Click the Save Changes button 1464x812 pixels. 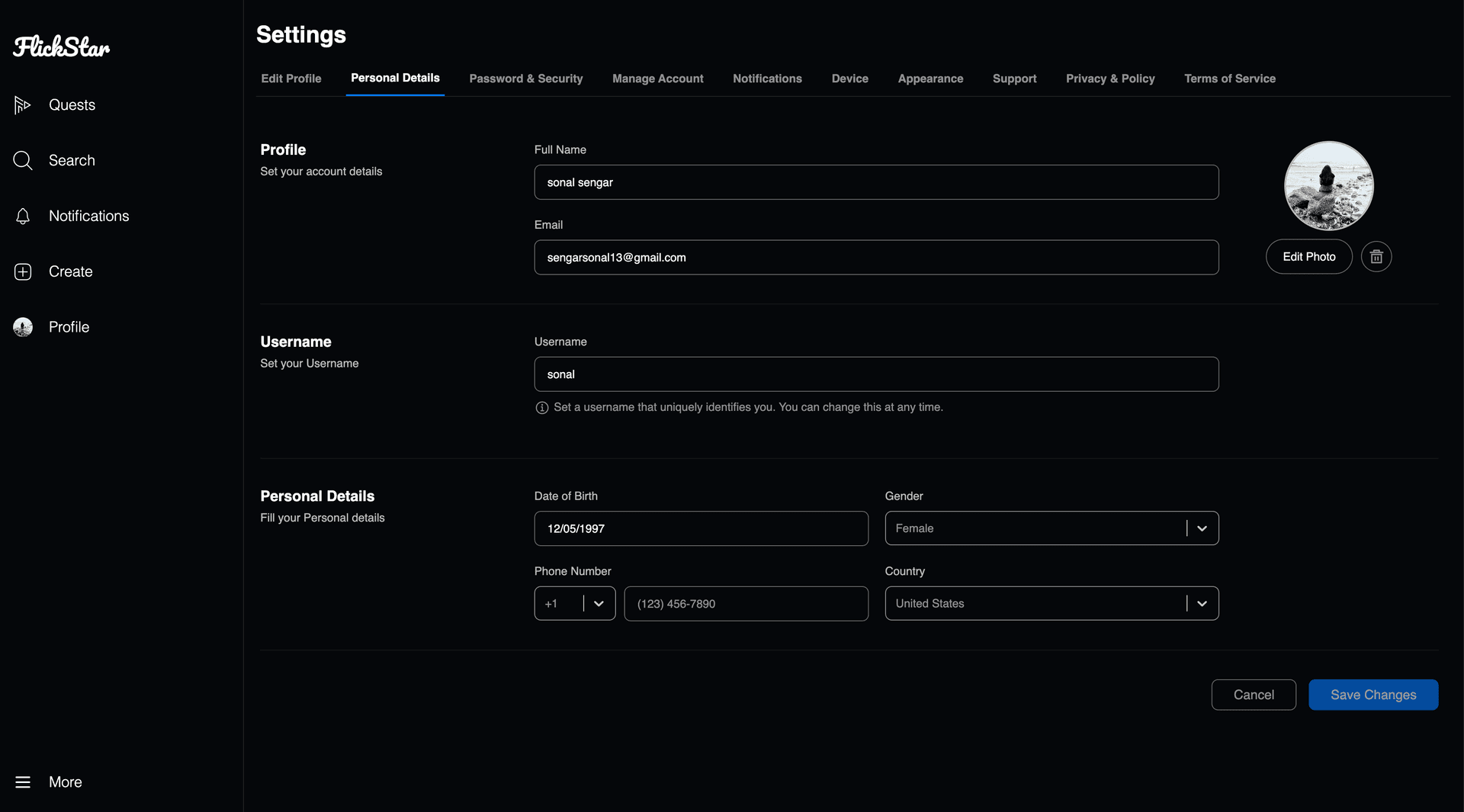(x=1372, y=695)
